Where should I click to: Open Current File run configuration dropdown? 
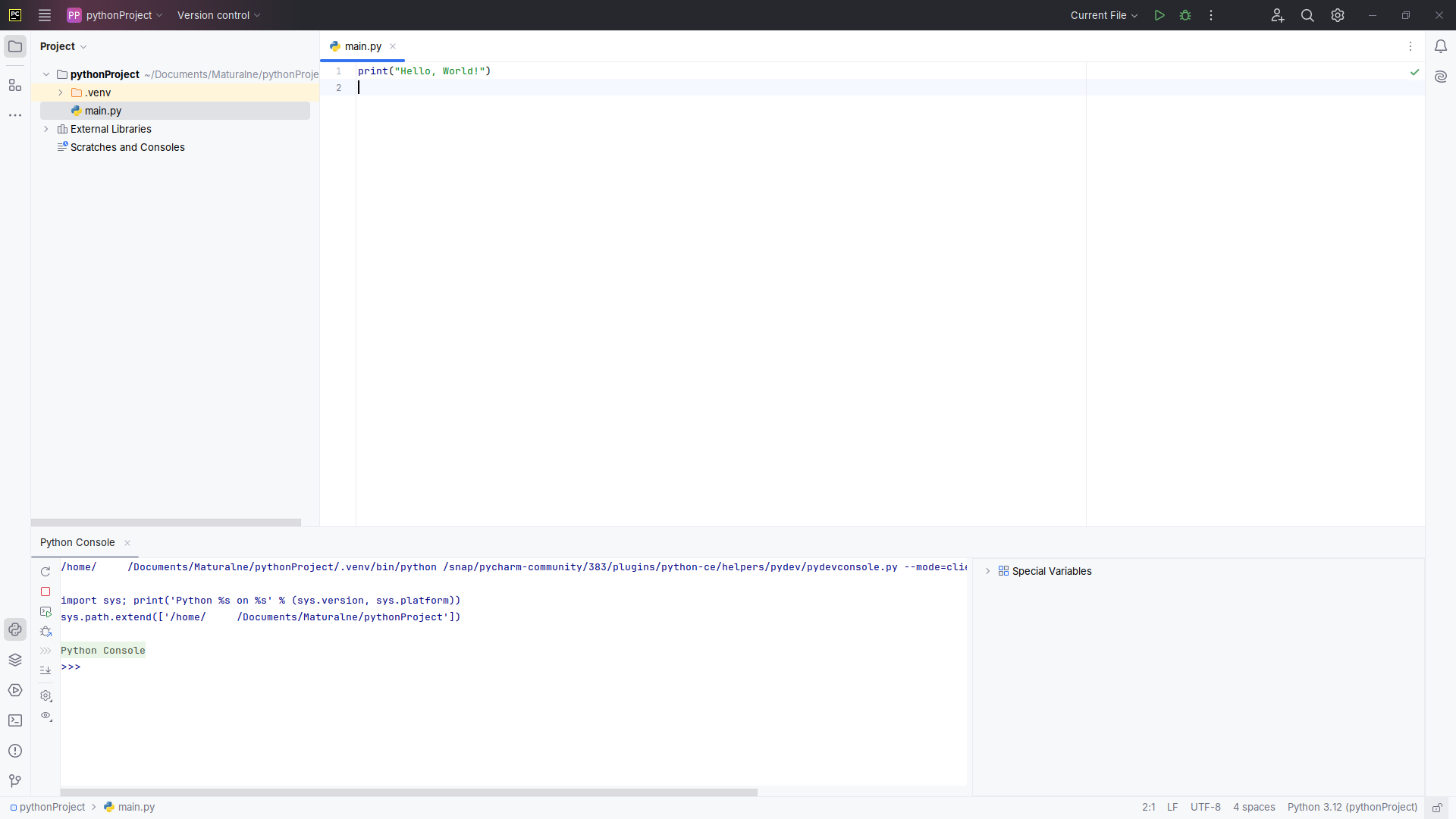pyautogui.click(x=1104, y=15)
